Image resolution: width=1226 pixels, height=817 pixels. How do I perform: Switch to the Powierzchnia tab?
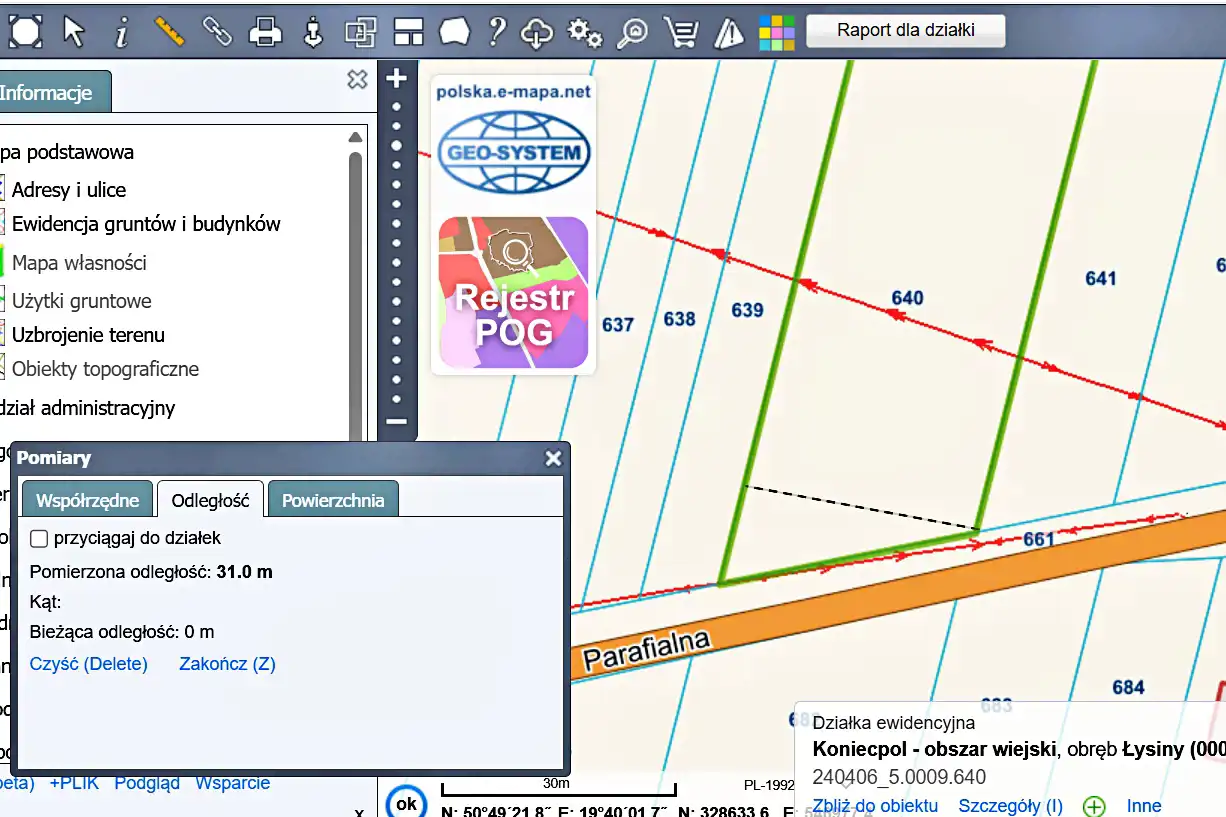coord(333,500)
